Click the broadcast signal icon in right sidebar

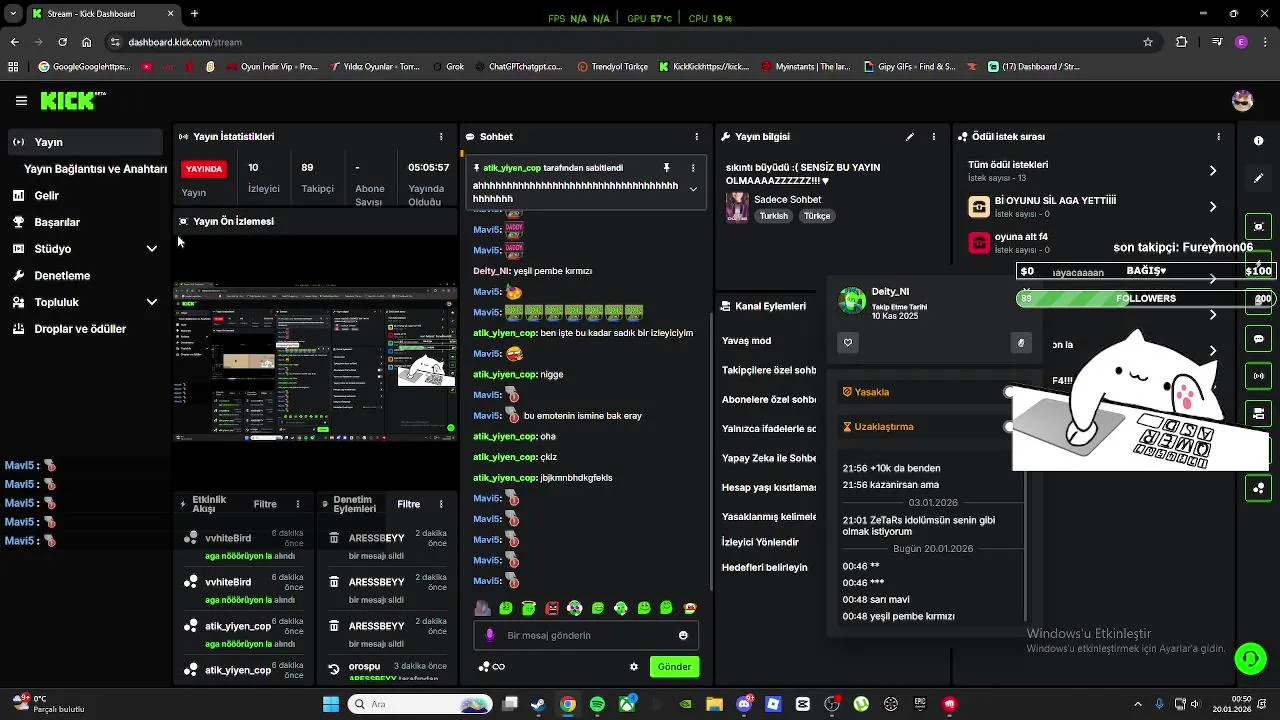(1258, 376)
